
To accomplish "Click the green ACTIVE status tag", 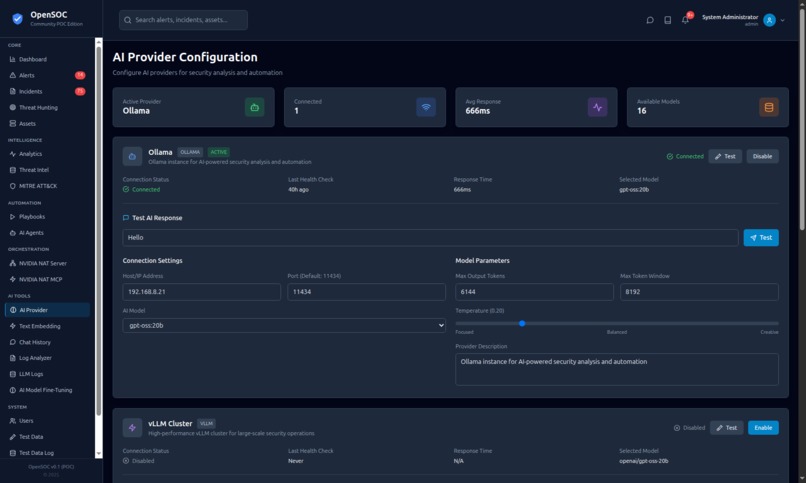I will pyautogui.click(x=218, y=152).
